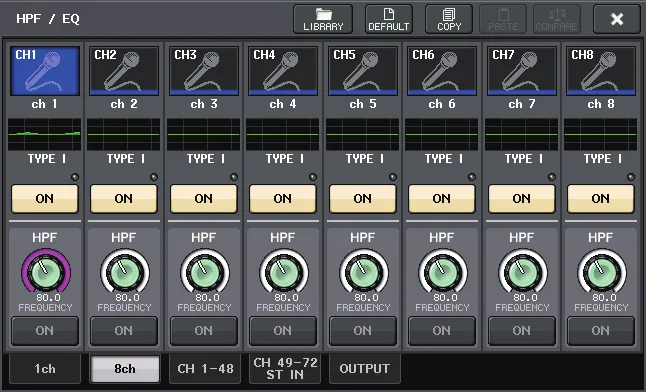This screenshot has height=392, width=646.
Task: Enable the HPF ON button for ch 5
Action: pyautogui.click(x=363, y=331)
